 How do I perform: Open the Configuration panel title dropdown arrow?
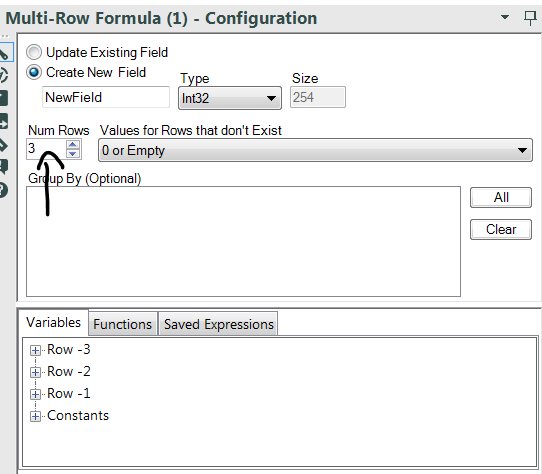(x=505, y=17)
